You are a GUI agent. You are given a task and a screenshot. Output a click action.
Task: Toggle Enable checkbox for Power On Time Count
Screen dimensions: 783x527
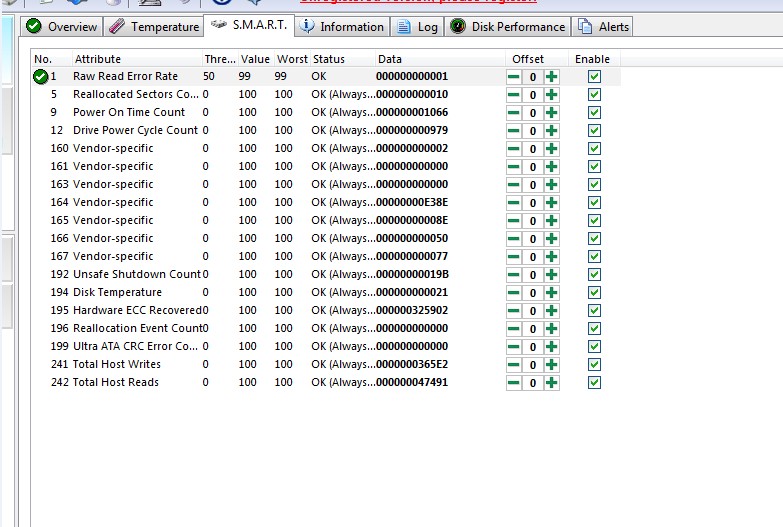click(594, 112)
